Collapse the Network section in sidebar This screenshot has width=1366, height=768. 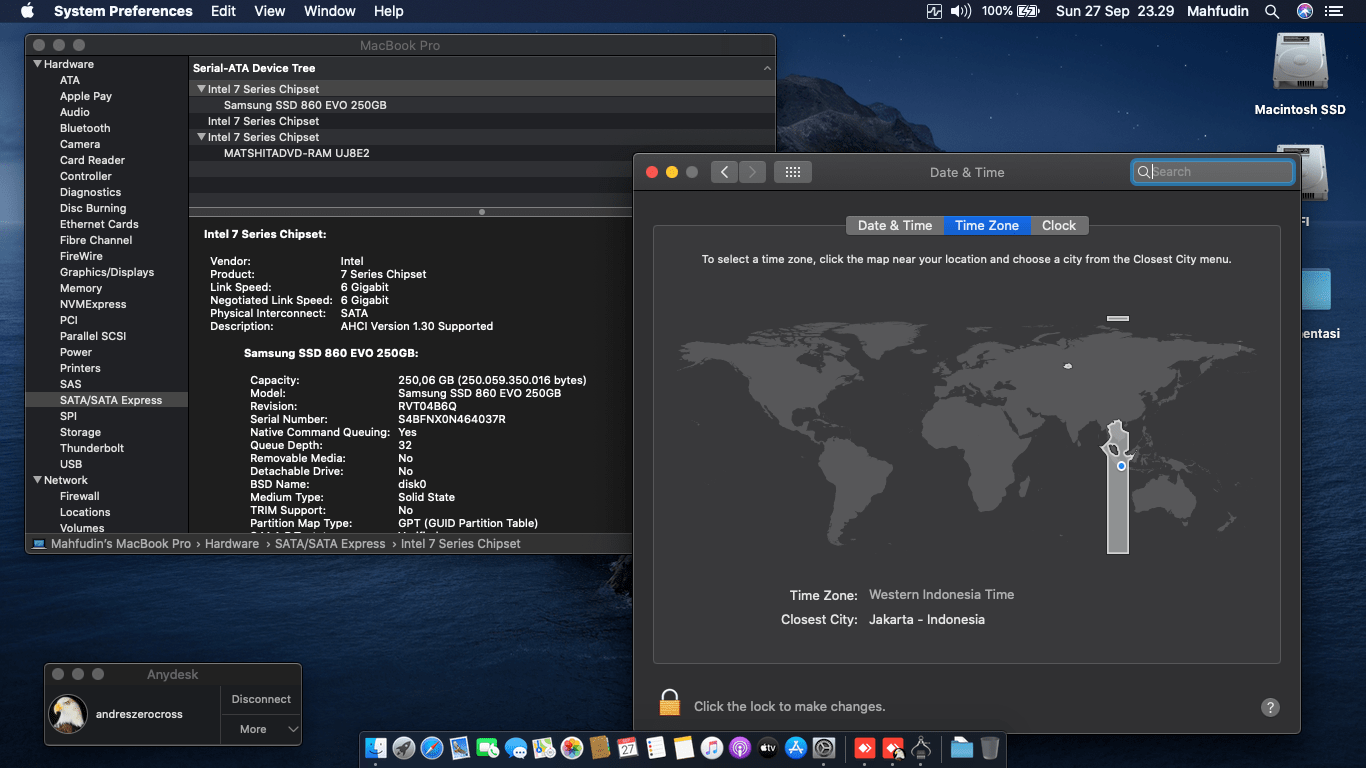point(37,480)
